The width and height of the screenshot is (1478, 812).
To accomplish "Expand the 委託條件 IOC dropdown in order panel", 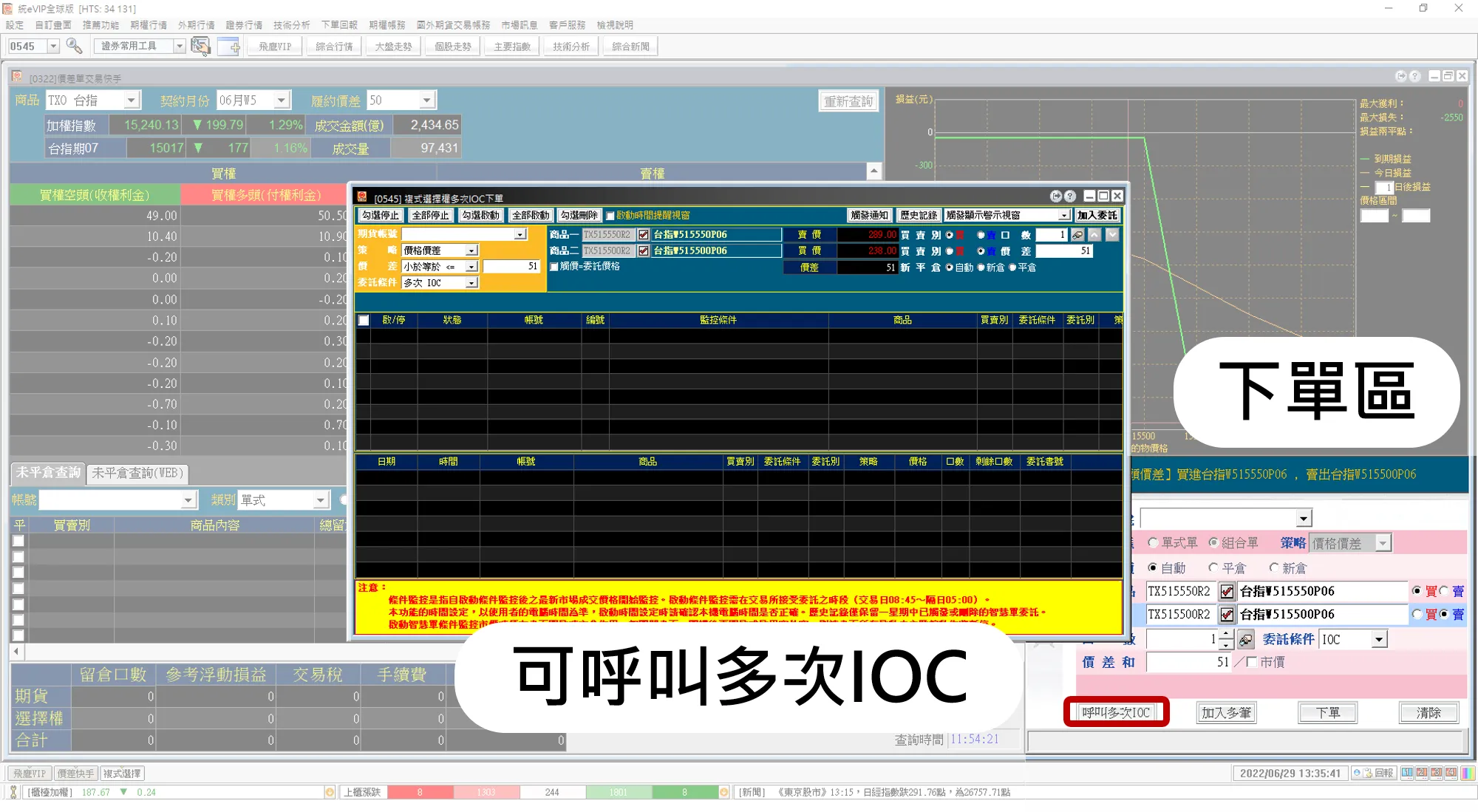I will [1379, 640].
